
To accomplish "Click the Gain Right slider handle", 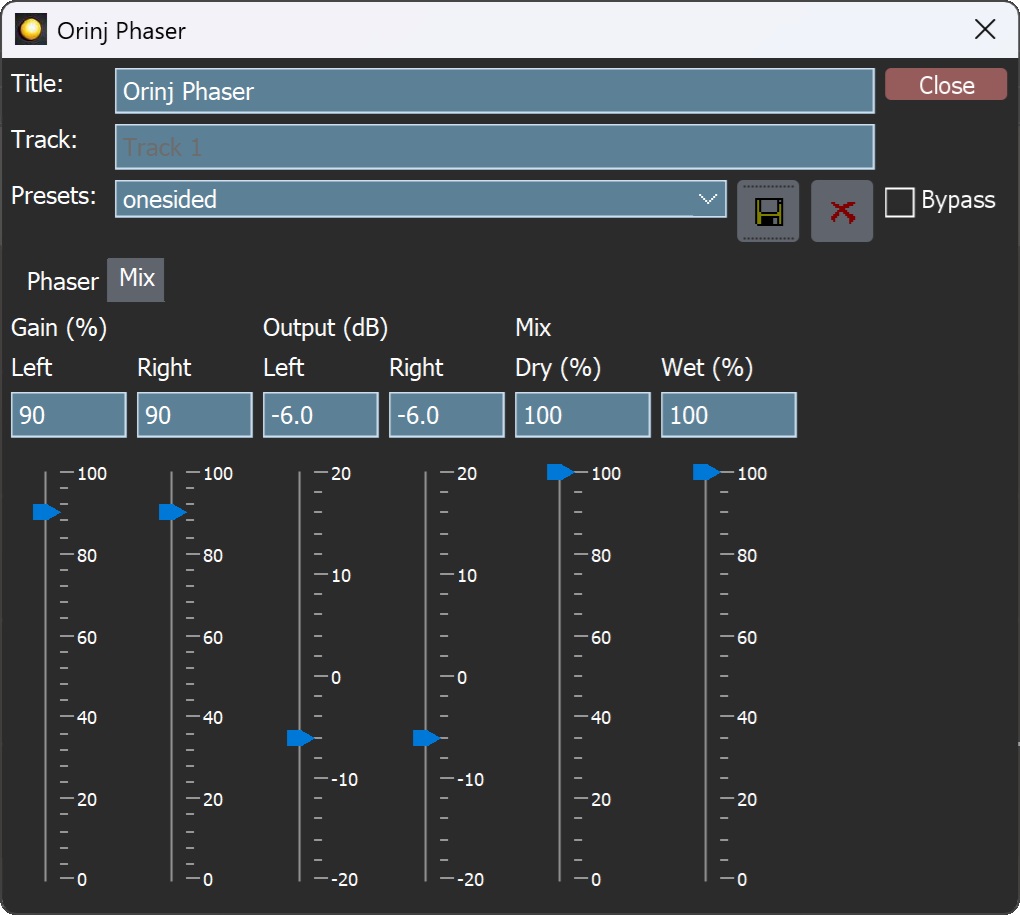I will [172, 512].
